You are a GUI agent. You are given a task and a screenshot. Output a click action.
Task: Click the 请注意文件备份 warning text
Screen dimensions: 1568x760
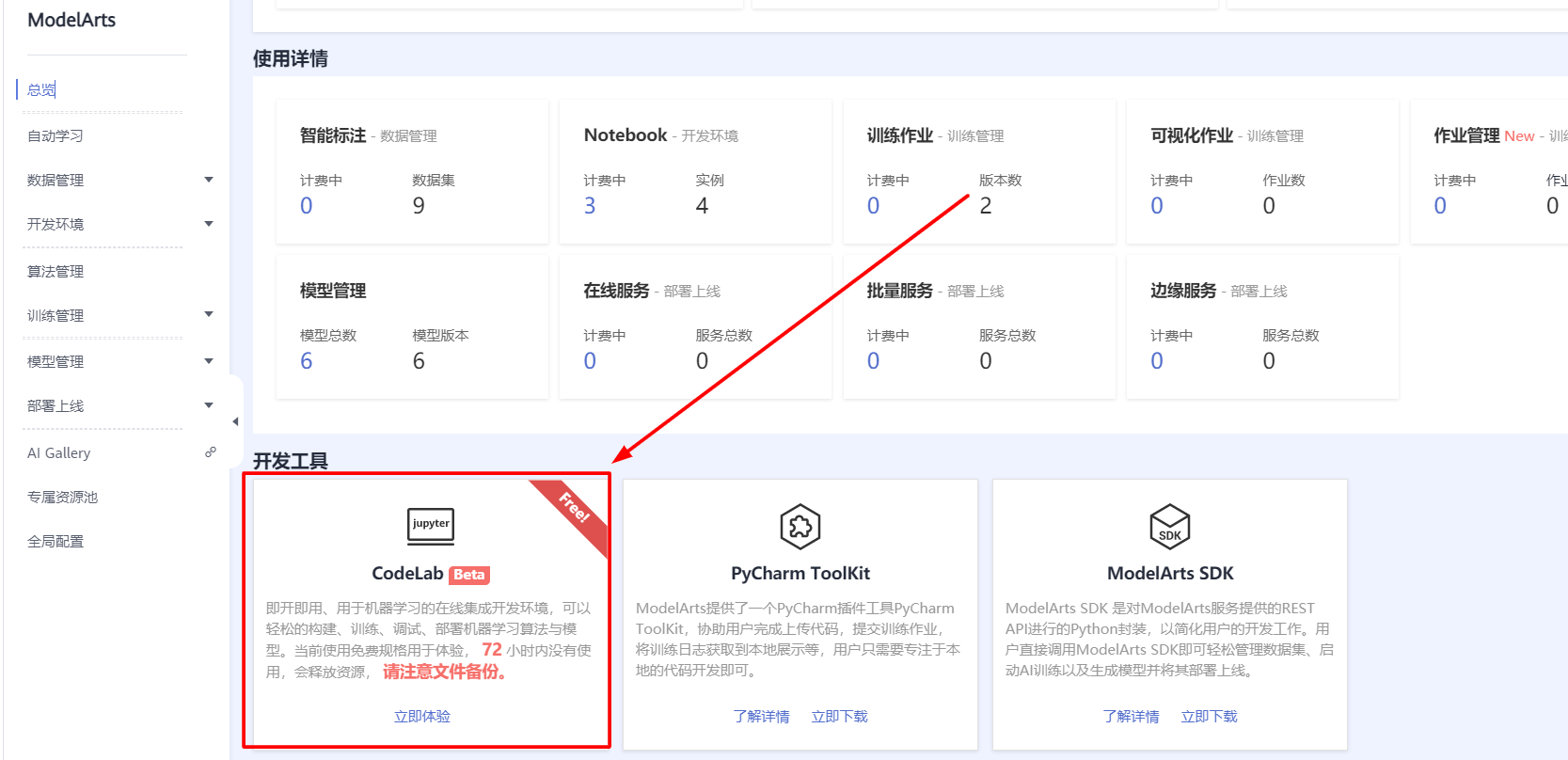[x=445, y=672]
